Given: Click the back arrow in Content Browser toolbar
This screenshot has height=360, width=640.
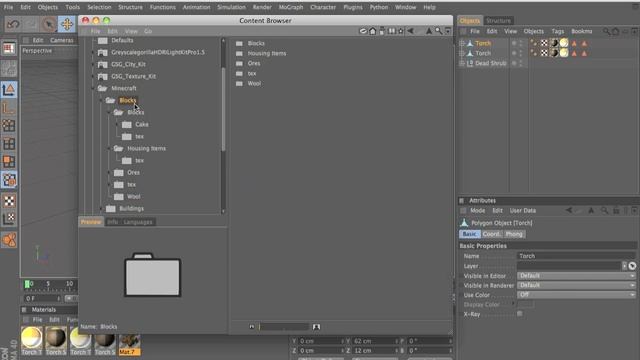Looking at the screenshot, I should click(x=410, y=31).
